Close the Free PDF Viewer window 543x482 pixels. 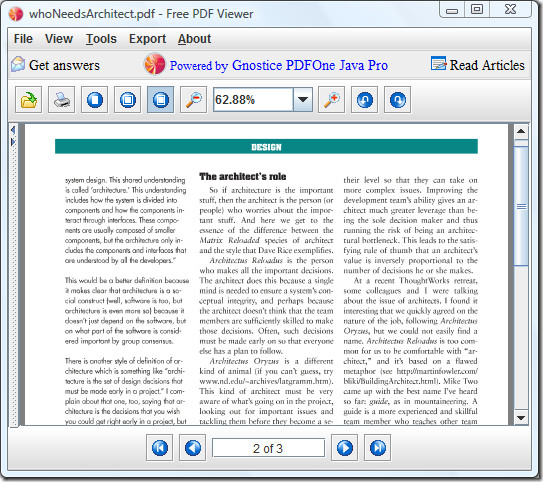coord(510,9)
